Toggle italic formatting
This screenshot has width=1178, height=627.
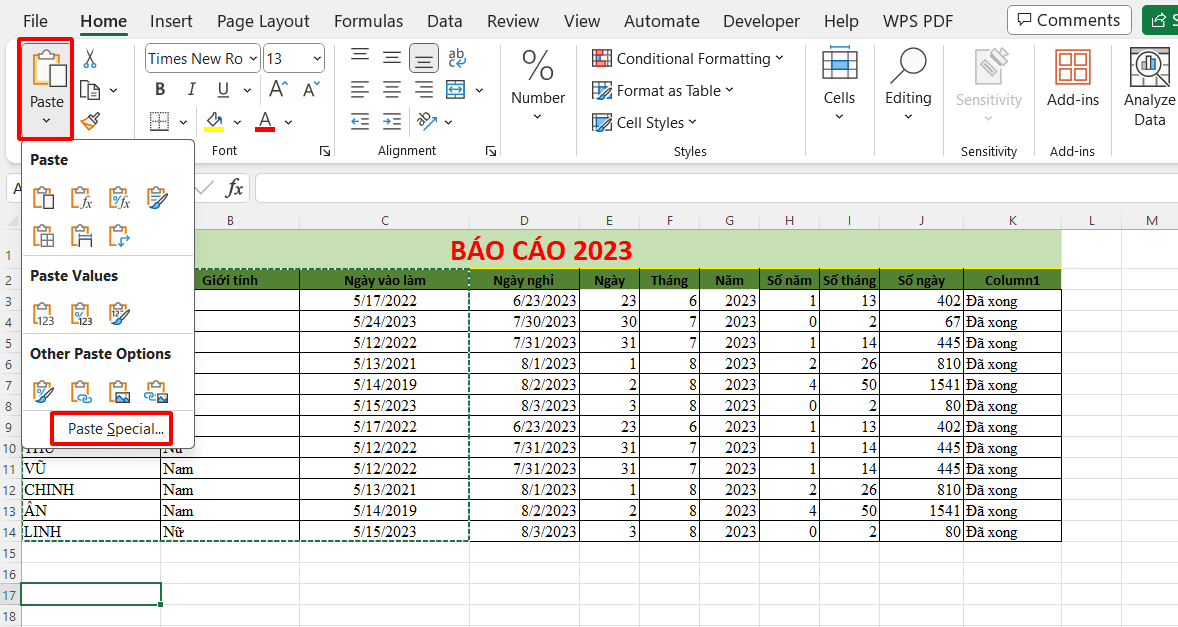pyautogui.click(x=190, y=89)
